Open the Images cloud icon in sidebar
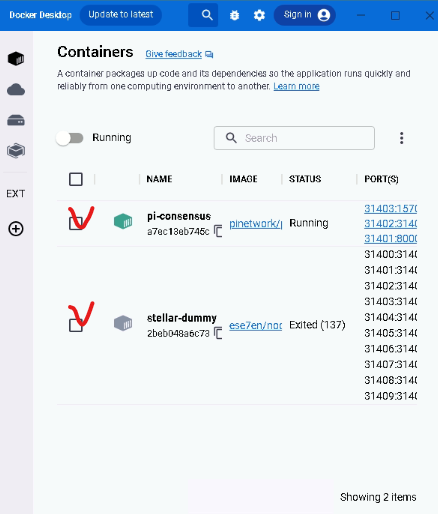This screenshot has height=514, width=438. click(16, 90)
